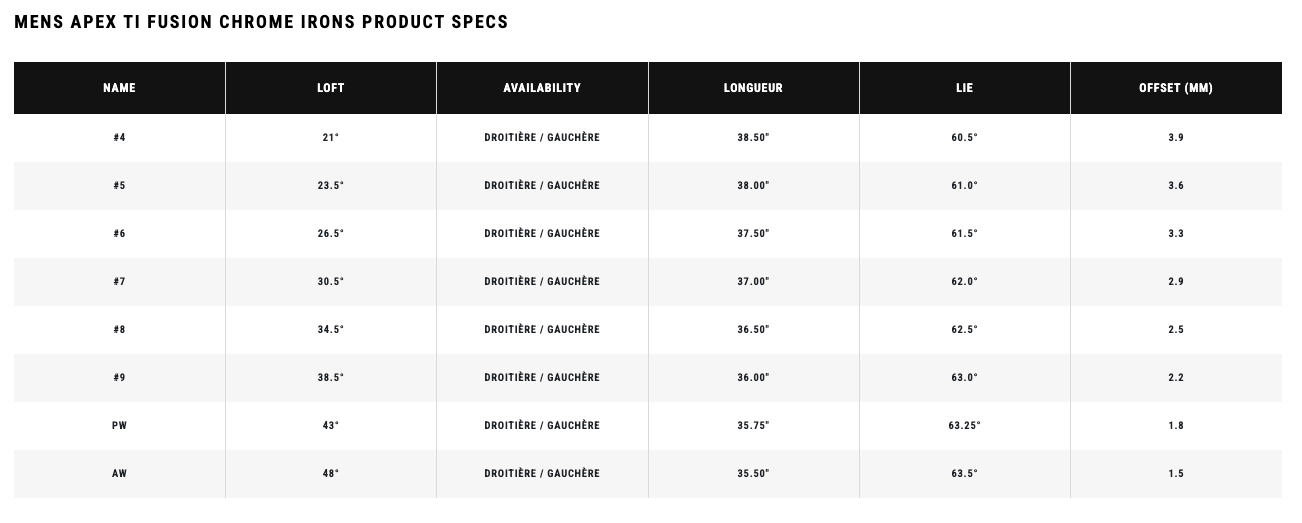This screenshot has width=1302, height=523.
Task: Select the 2.2 offset value
Action: click(x=1176, y=378)
